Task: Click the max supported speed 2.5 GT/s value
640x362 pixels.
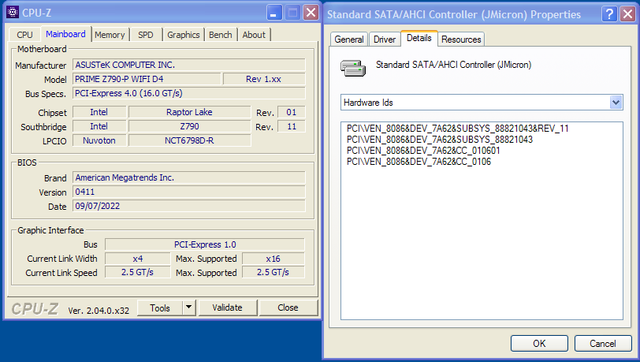Action: 273,272
